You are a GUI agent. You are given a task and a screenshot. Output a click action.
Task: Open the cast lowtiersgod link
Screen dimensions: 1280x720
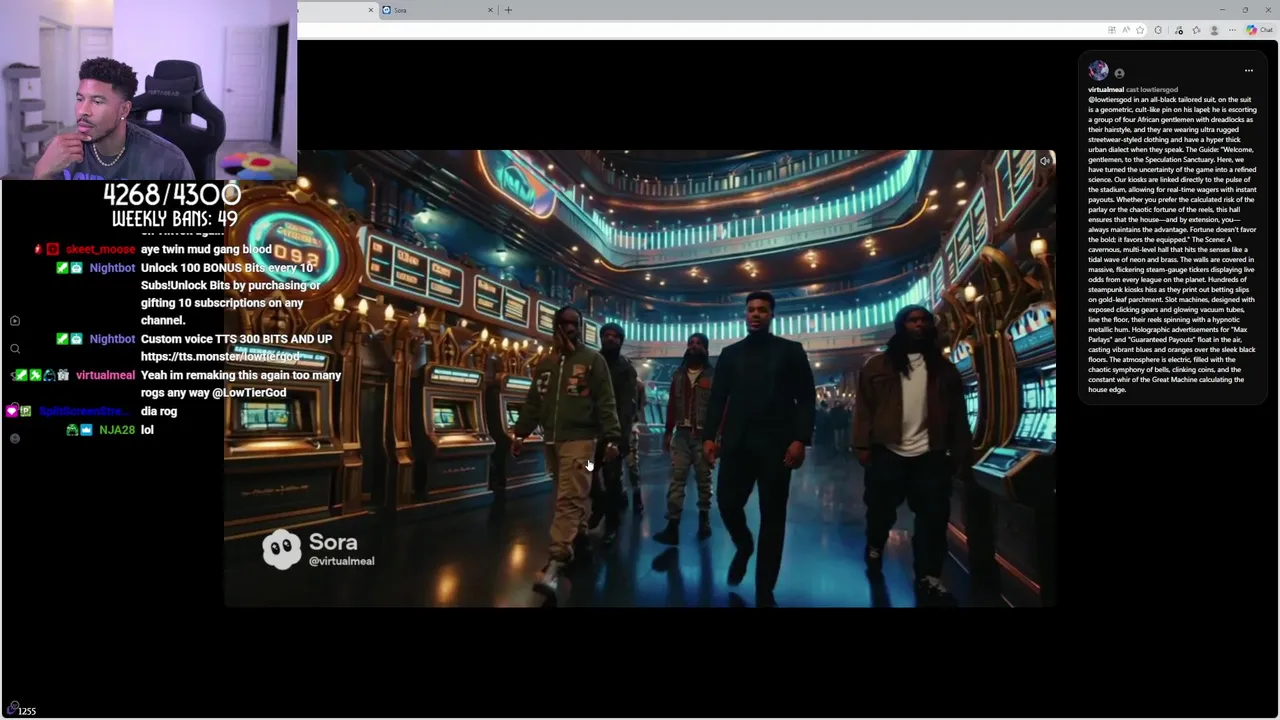click(1152, 90)
